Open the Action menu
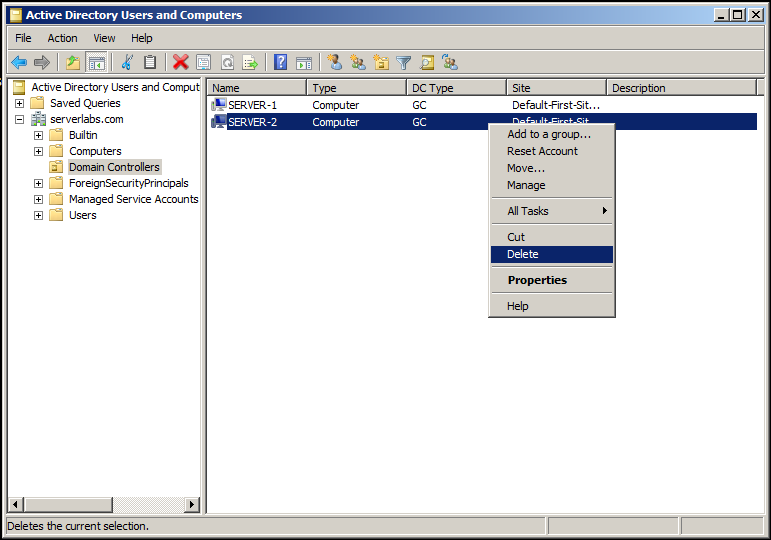 click(x=62, y=38)
